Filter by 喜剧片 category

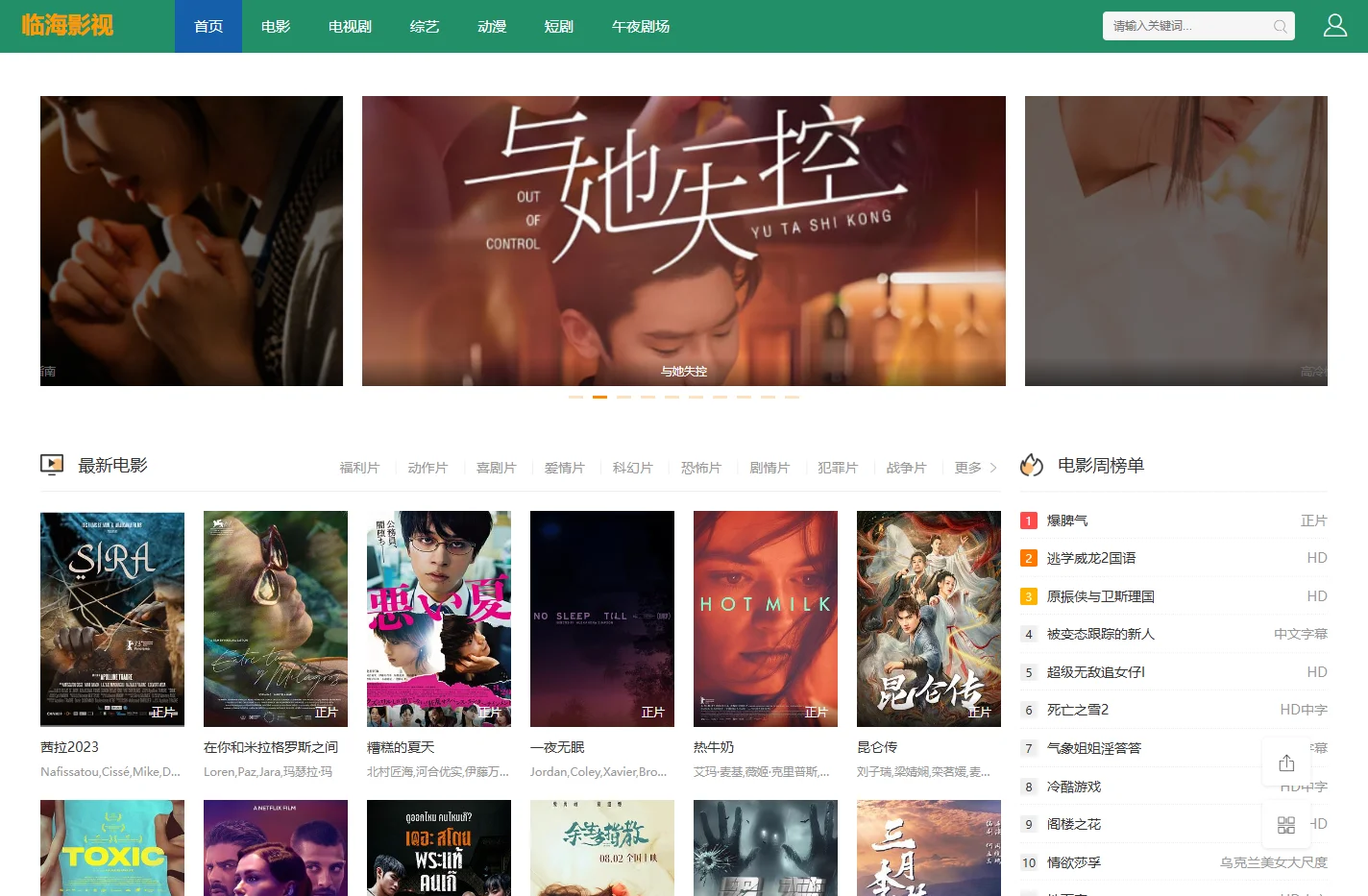click(496, 468)
